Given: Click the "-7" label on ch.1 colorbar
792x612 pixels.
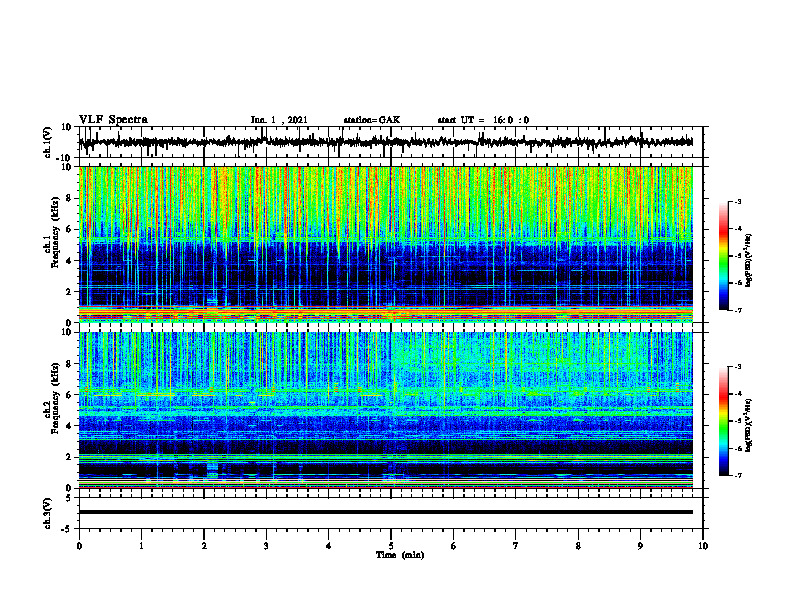Looking at the screenshot, I should [x=737, y=310].
